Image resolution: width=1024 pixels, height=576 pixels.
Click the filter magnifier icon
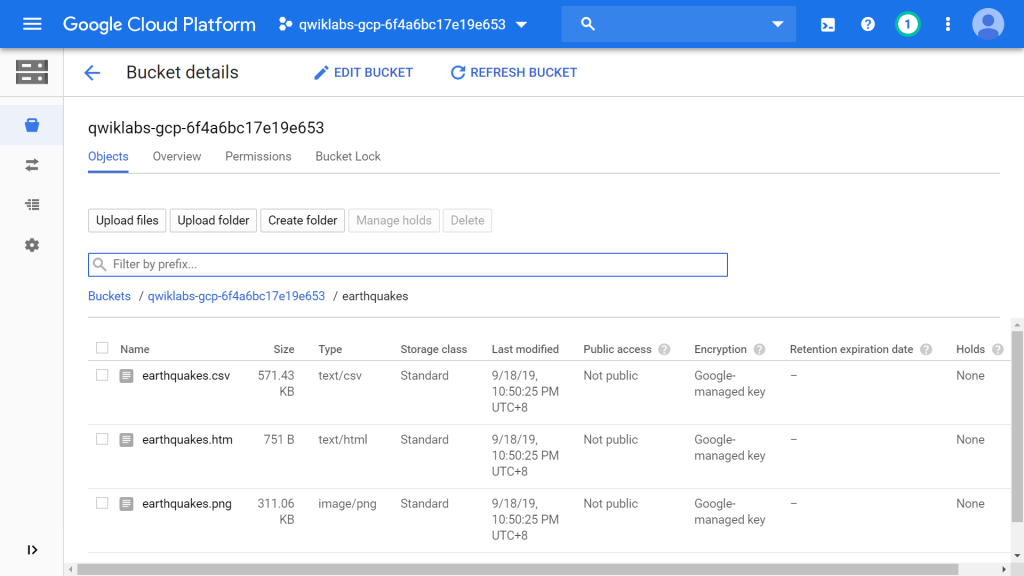99,264
